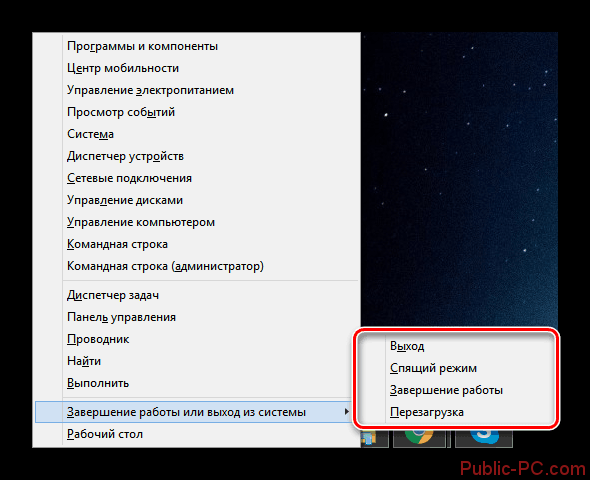Choose Просмотр событий
This screenshot has height=480, width=590.
(x=121, y=112)
